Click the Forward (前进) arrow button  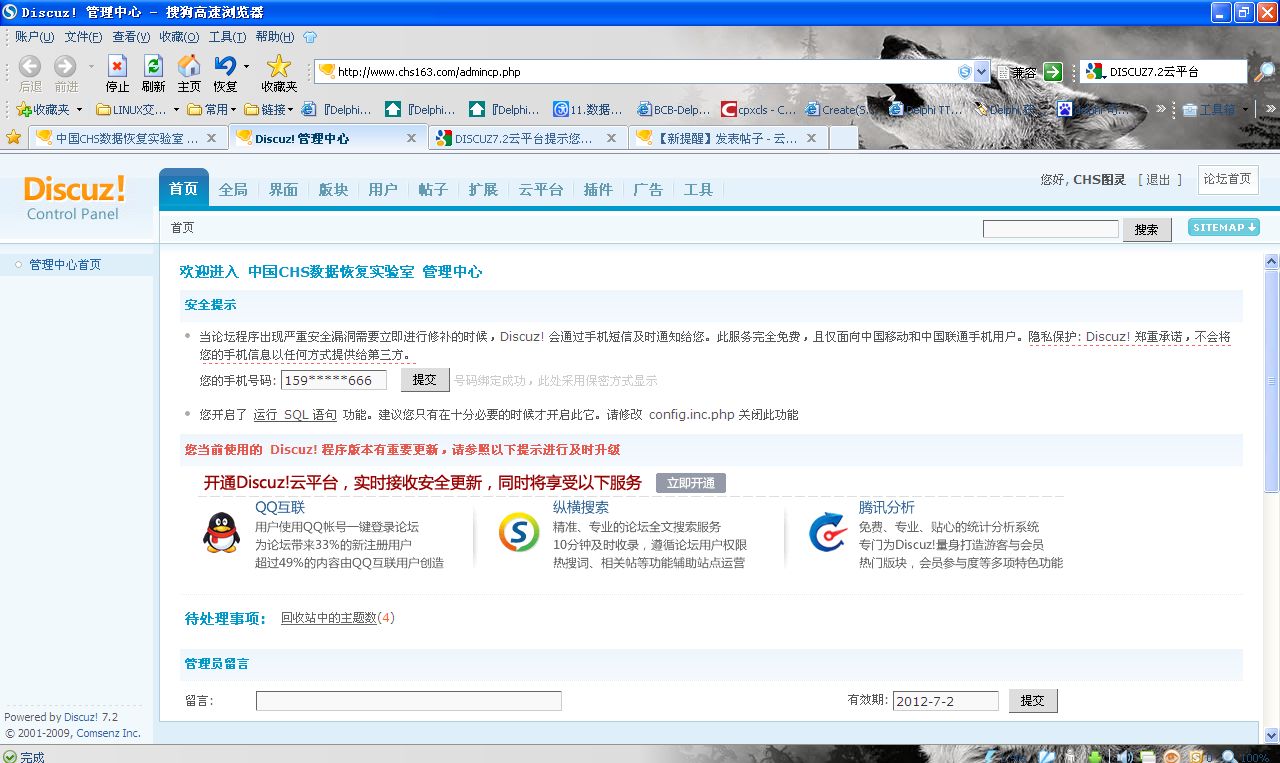coord(65,67)
